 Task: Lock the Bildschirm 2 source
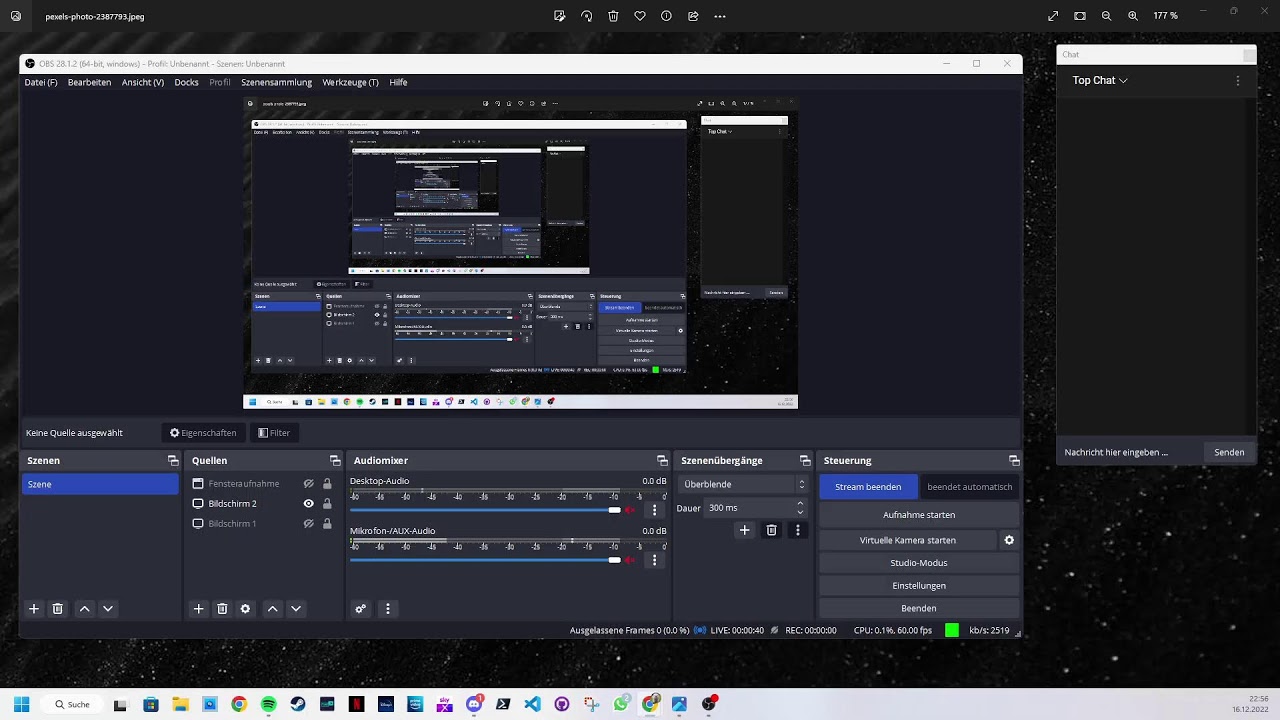(x=327, y=504)
